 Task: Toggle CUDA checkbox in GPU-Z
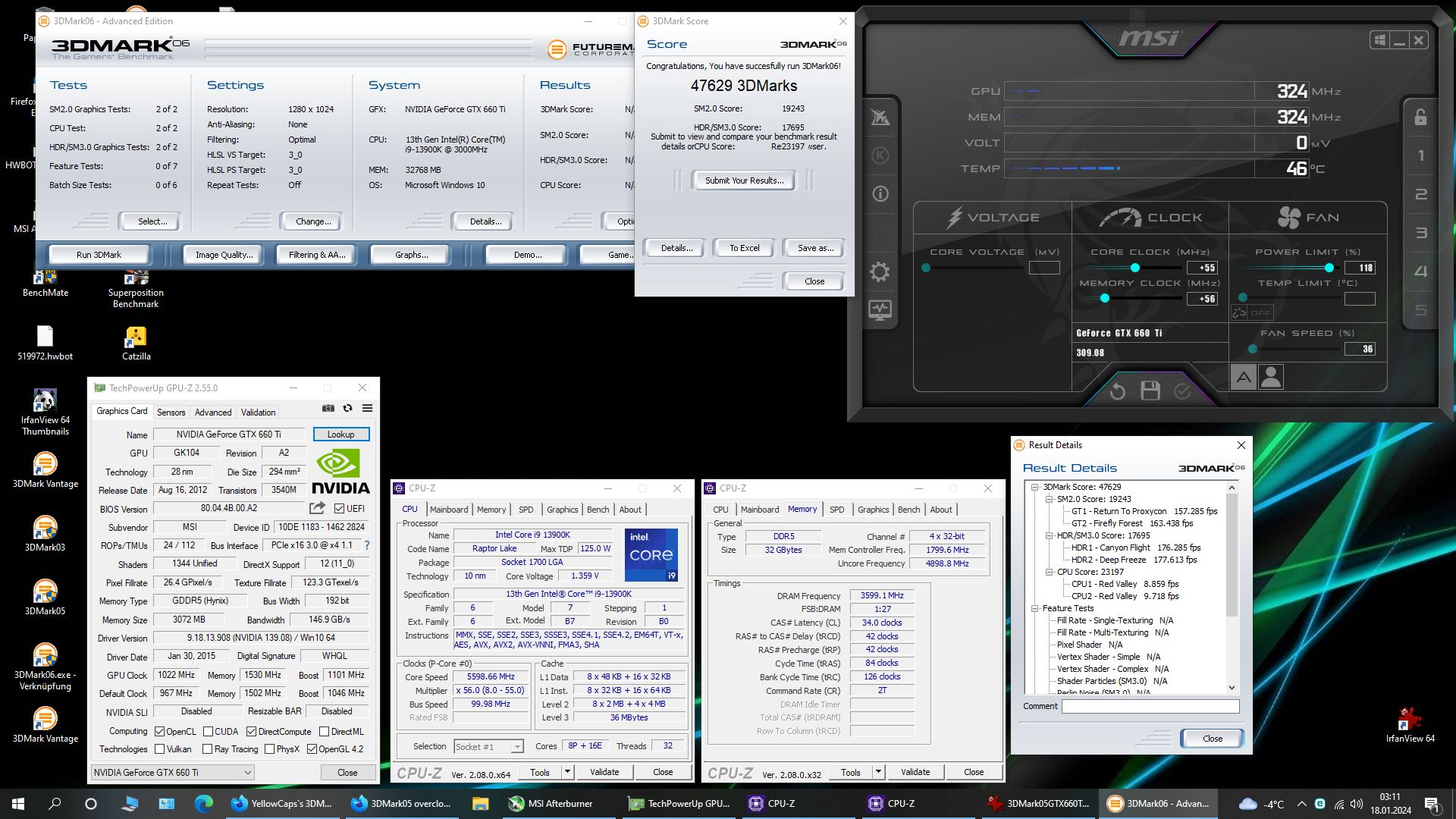[208, 732]
